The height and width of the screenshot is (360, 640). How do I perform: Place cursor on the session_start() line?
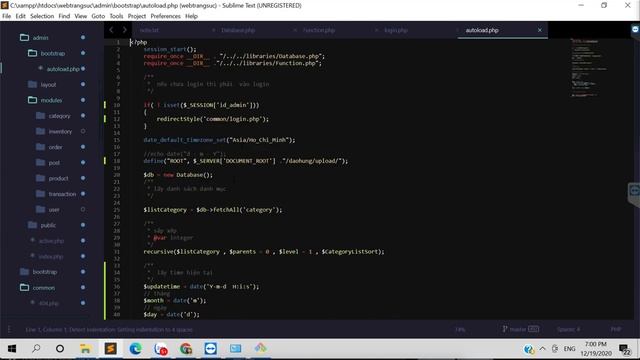tap(170, 49)
